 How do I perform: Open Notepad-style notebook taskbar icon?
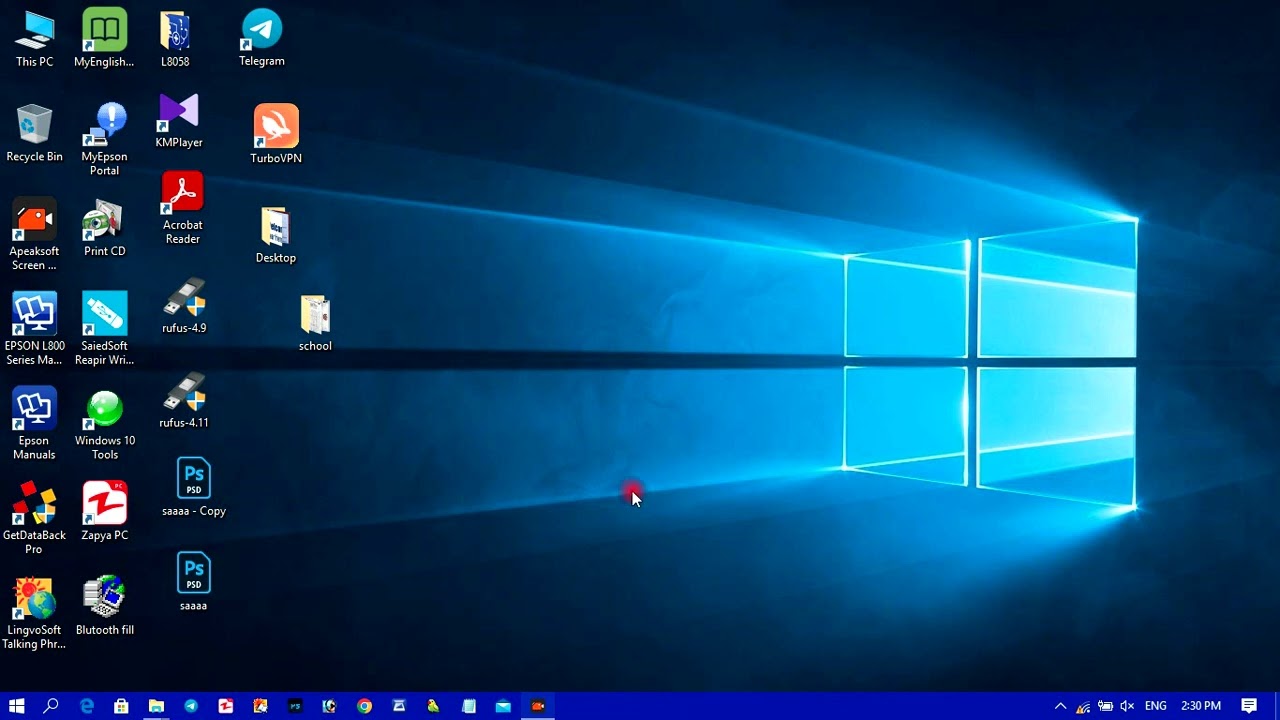(x=469, y=706)
